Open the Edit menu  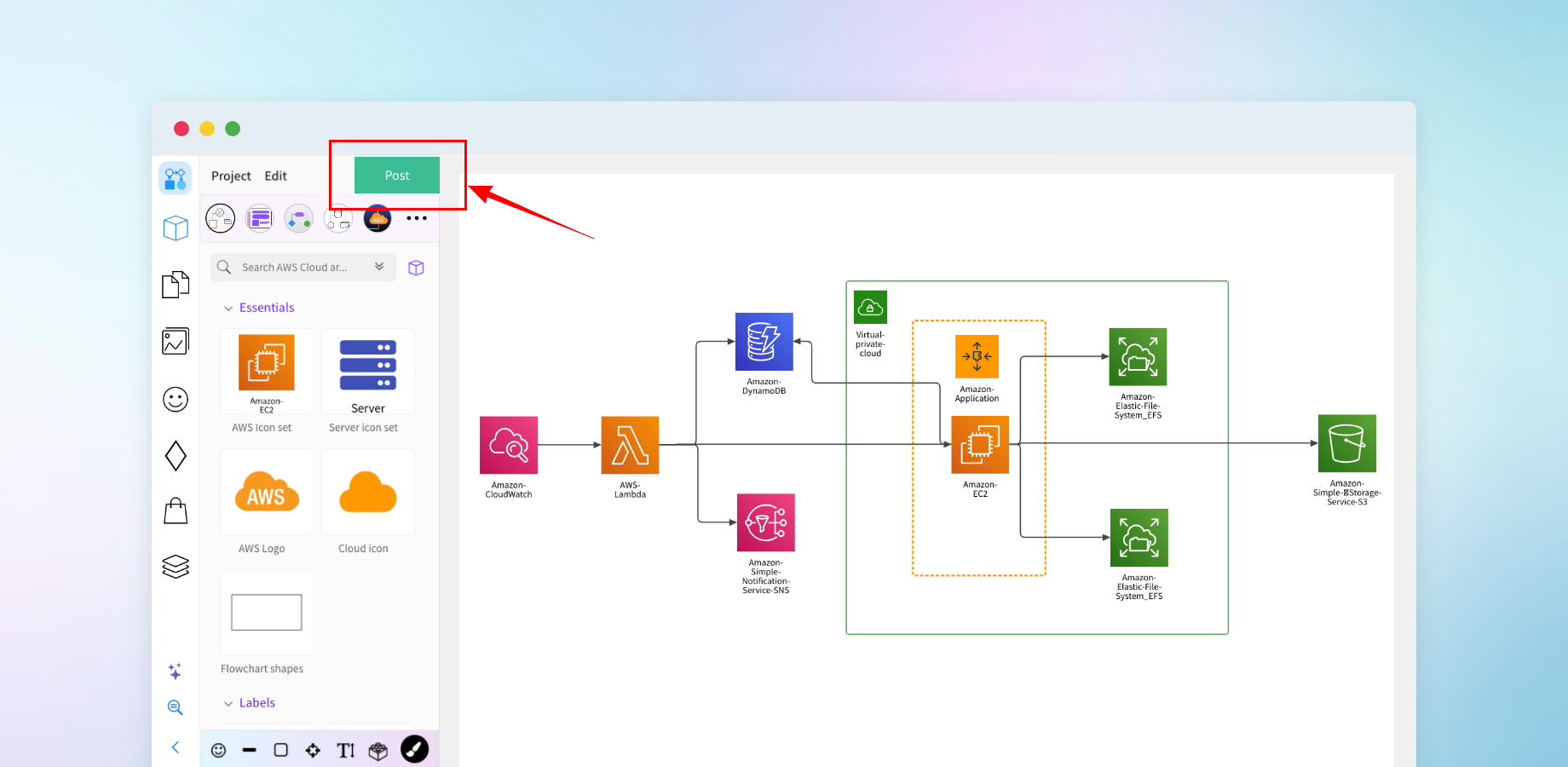(275, 176)
